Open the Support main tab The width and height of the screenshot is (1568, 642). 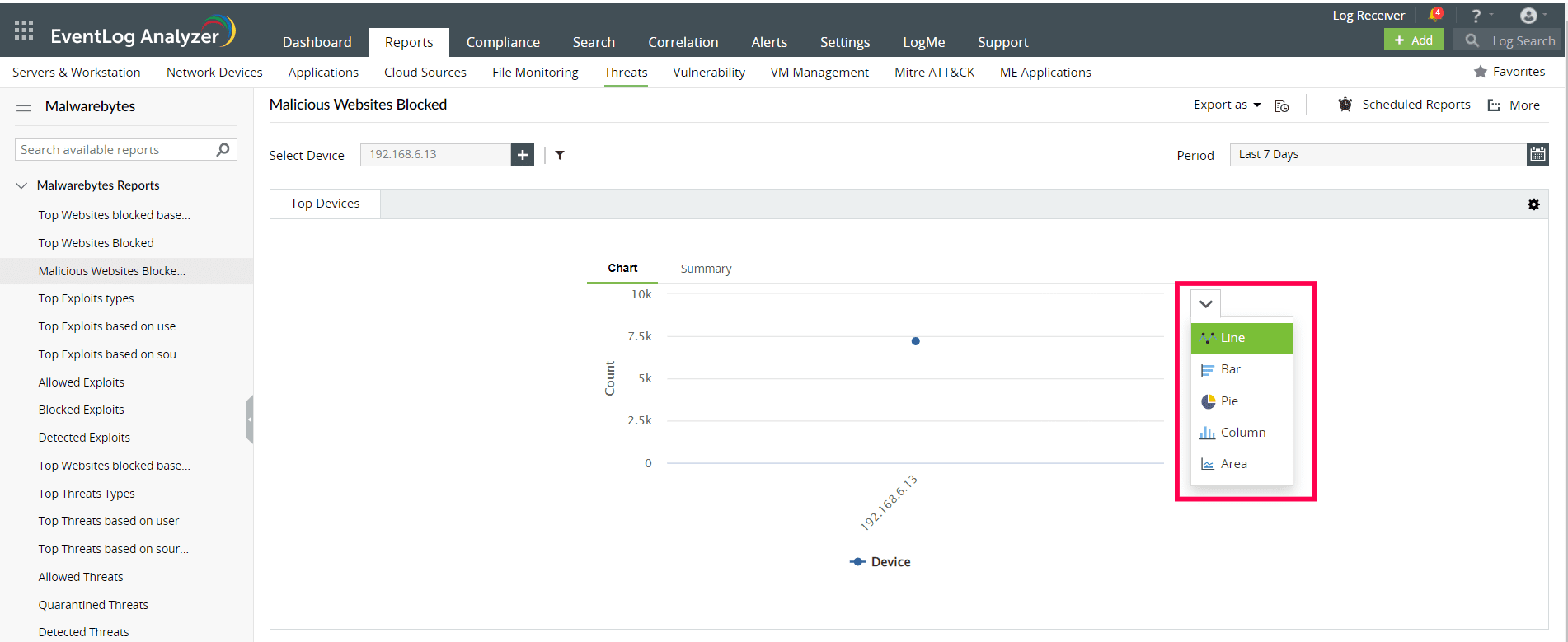point(1002,42)
